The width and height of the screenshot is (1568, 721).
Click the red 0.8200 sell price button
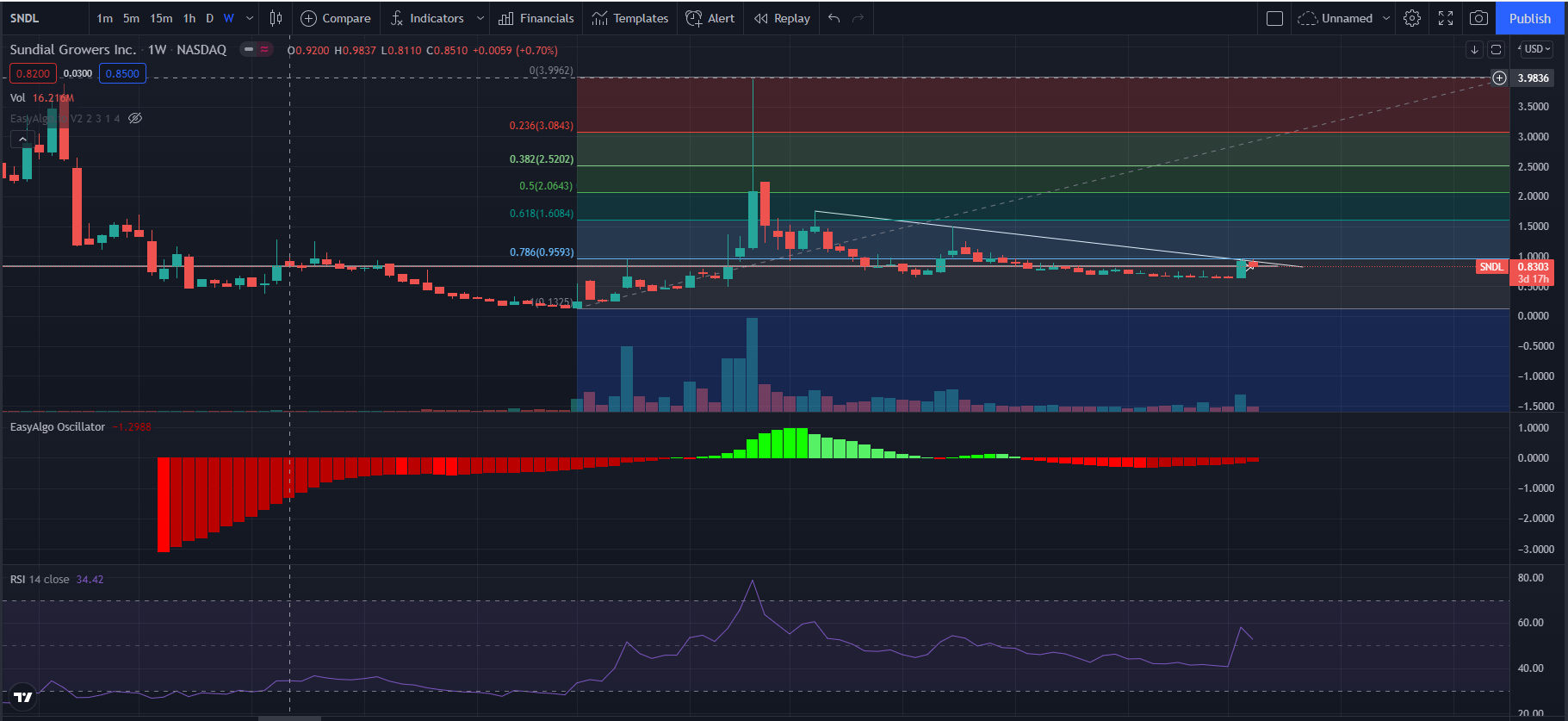click(x=34, y=74)
